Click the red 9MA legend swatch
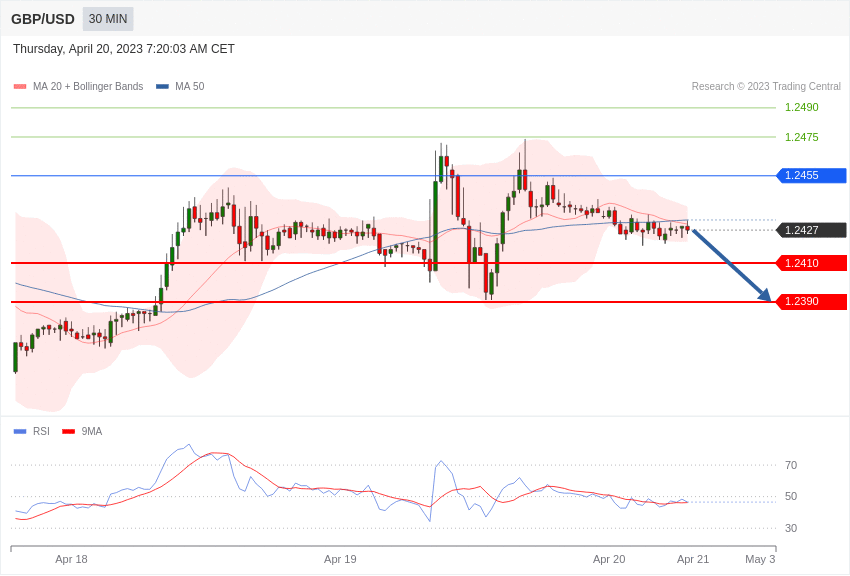The height and width of the screenshot is (576, 850). (69, 431)
